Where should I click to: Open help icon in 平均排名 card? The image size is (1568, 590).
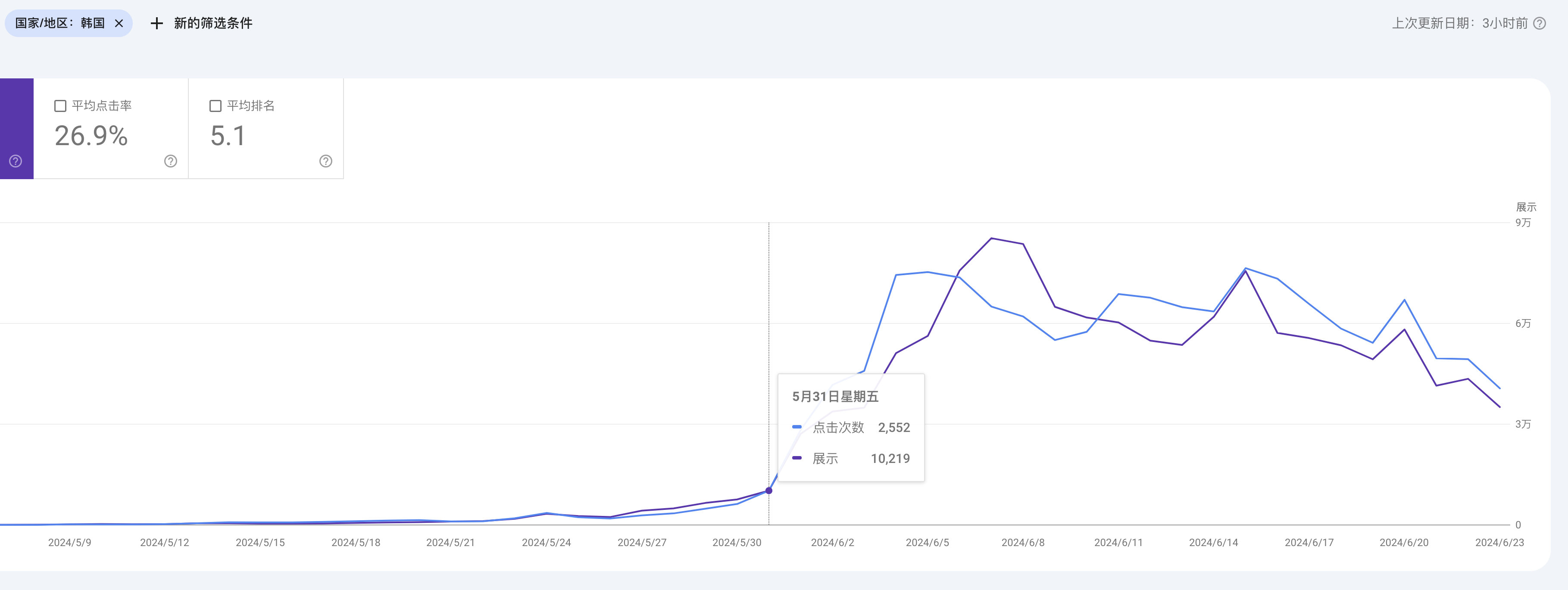(326, 161)
